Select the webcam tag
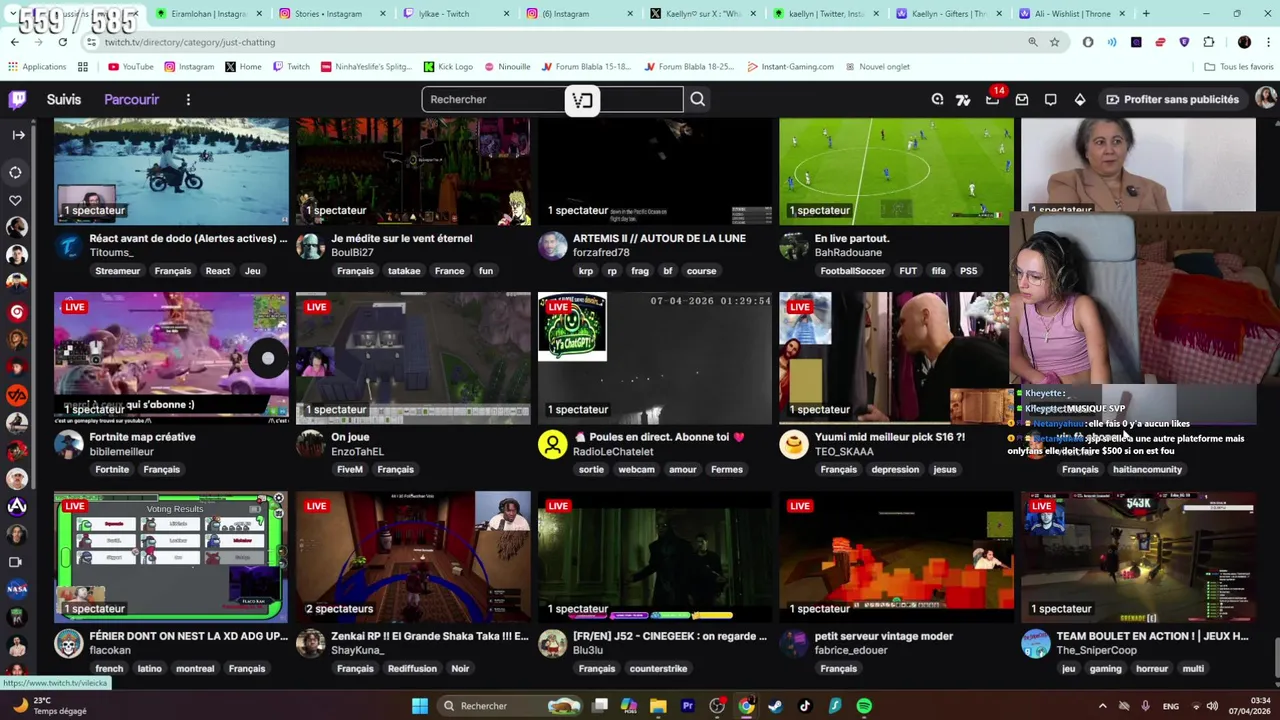 click(x=636, y=469)
